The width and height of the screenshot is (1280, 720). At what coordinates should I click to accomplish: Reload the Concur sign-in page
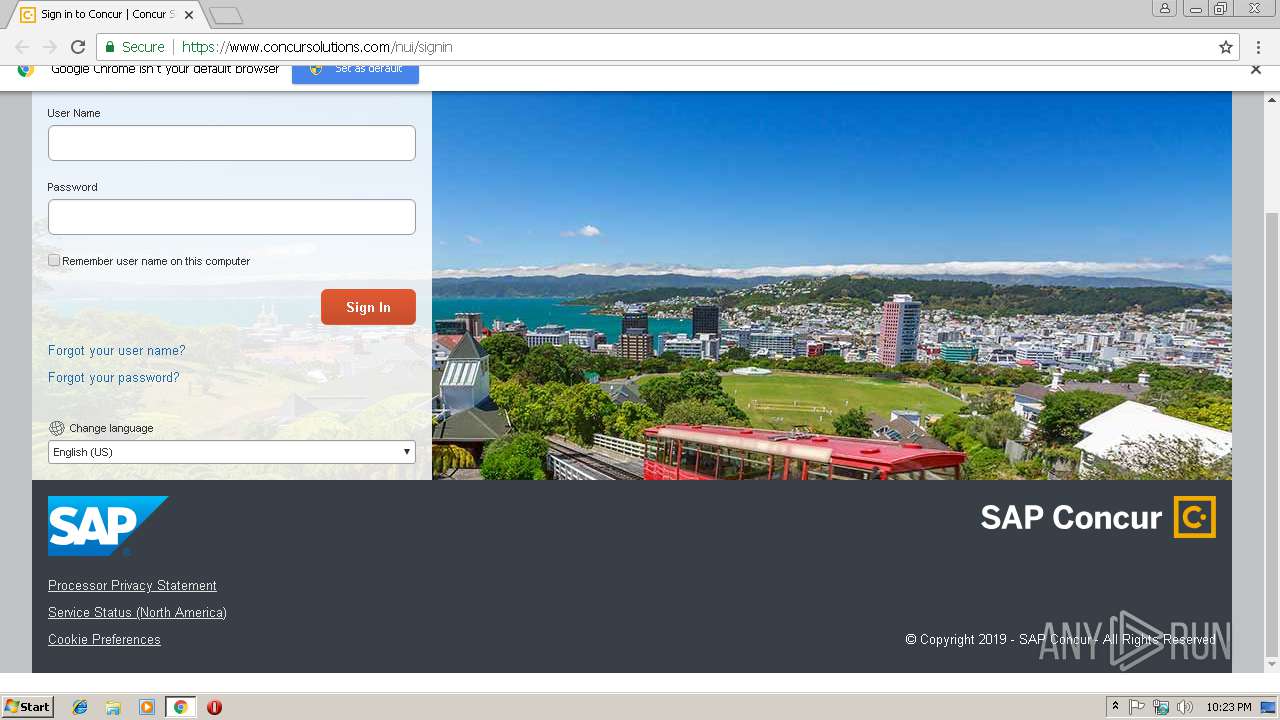pyautogui.click(x=78, y=47)
